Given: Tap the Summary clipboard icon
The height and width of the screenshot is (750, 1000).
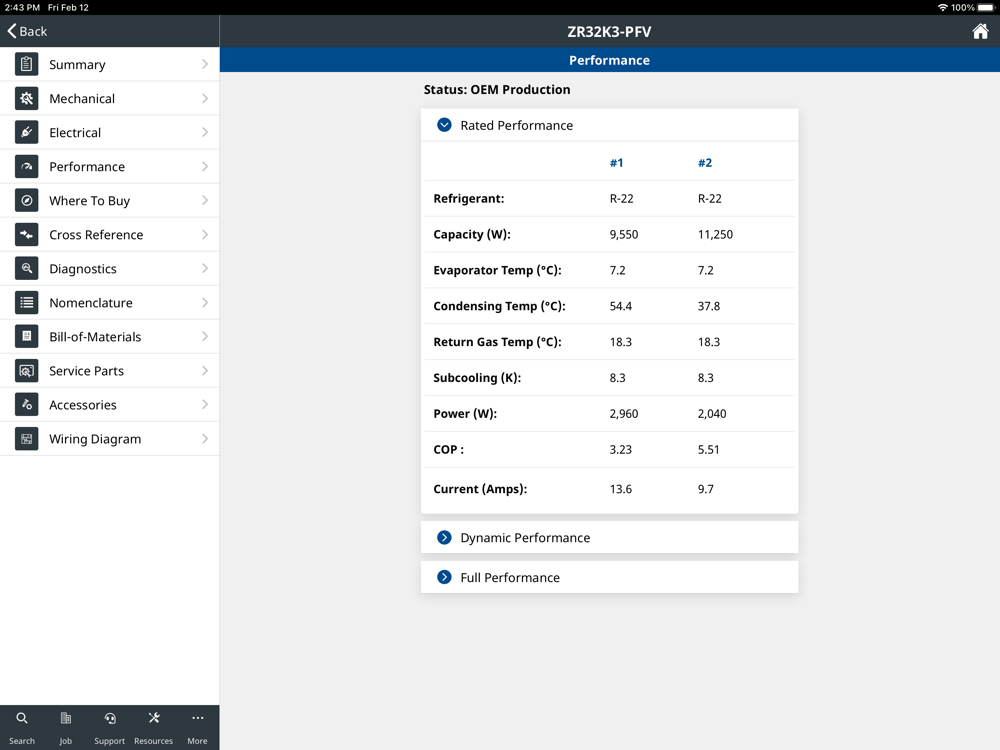Looking at the screenshot, I should (26, 64).
